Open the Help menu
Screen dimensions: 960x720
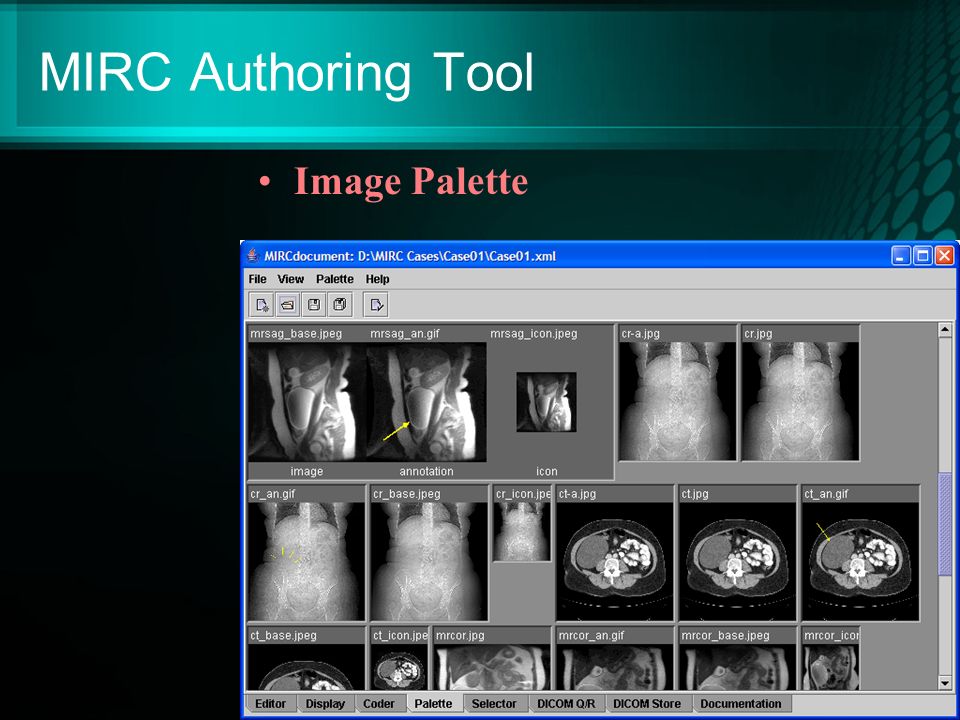coord(377,279)
